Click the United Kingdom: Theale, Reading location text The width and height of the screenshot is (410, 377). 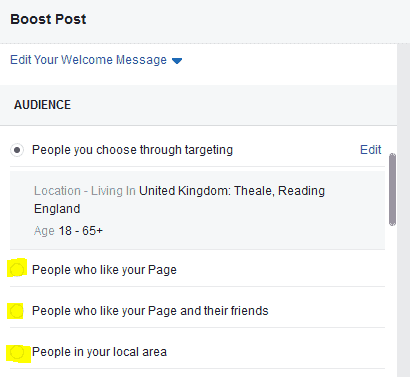point(232,191)
